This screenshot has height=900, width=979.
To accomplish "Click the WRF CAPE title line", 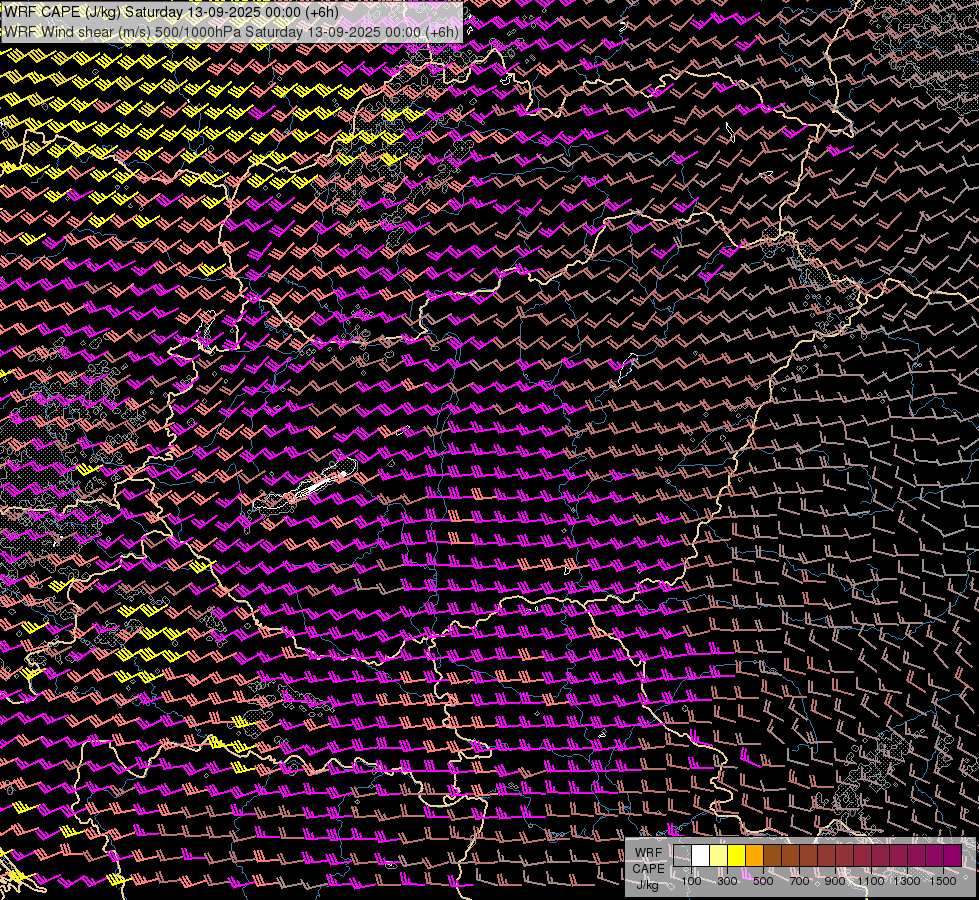I will (x=171, y=12).
